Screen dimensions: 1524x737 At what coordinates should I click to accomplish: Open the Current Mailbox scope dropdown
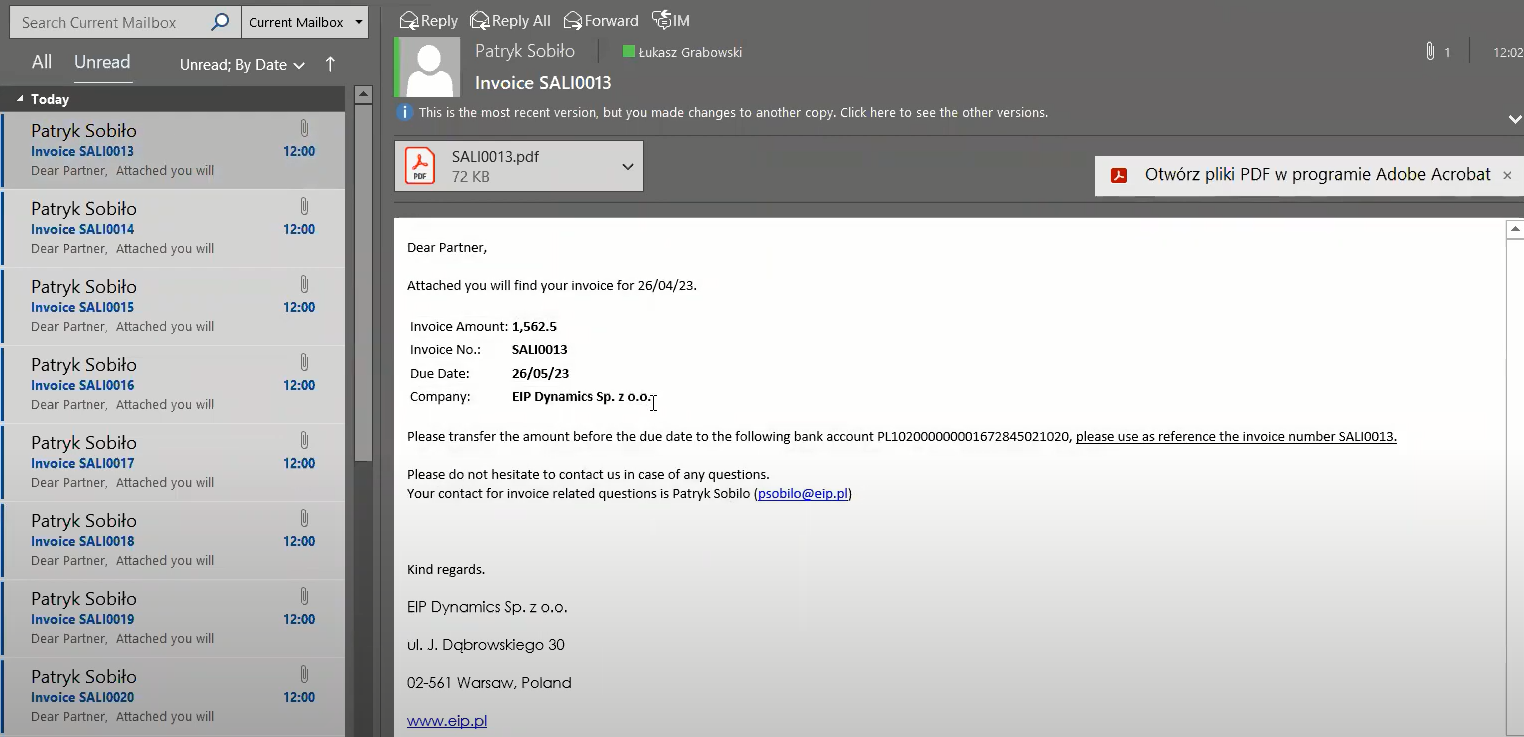tap(305, 22)
